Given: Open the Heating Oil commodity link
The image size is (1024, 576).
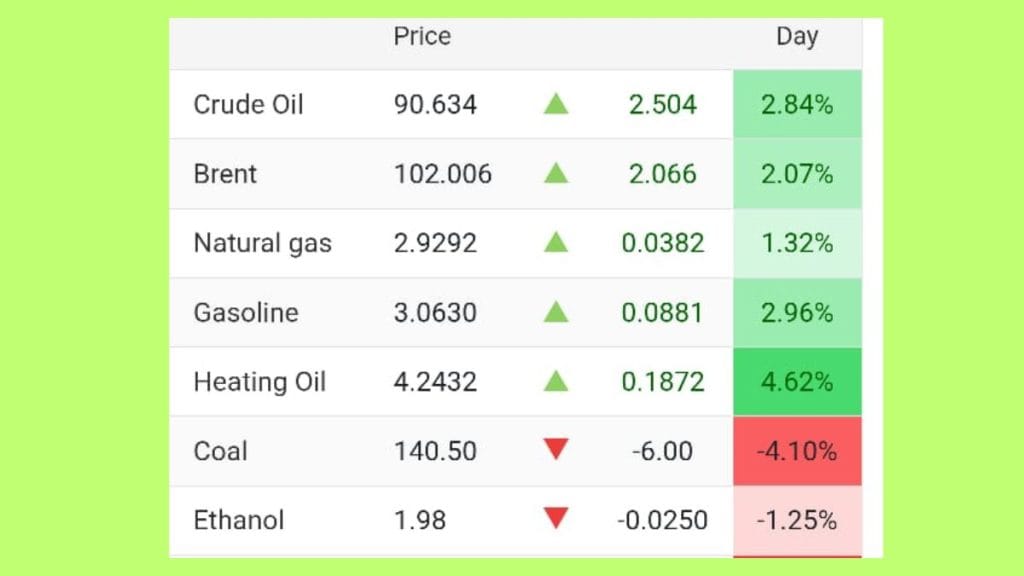Looking at the screenshot, I should [259, 382].
